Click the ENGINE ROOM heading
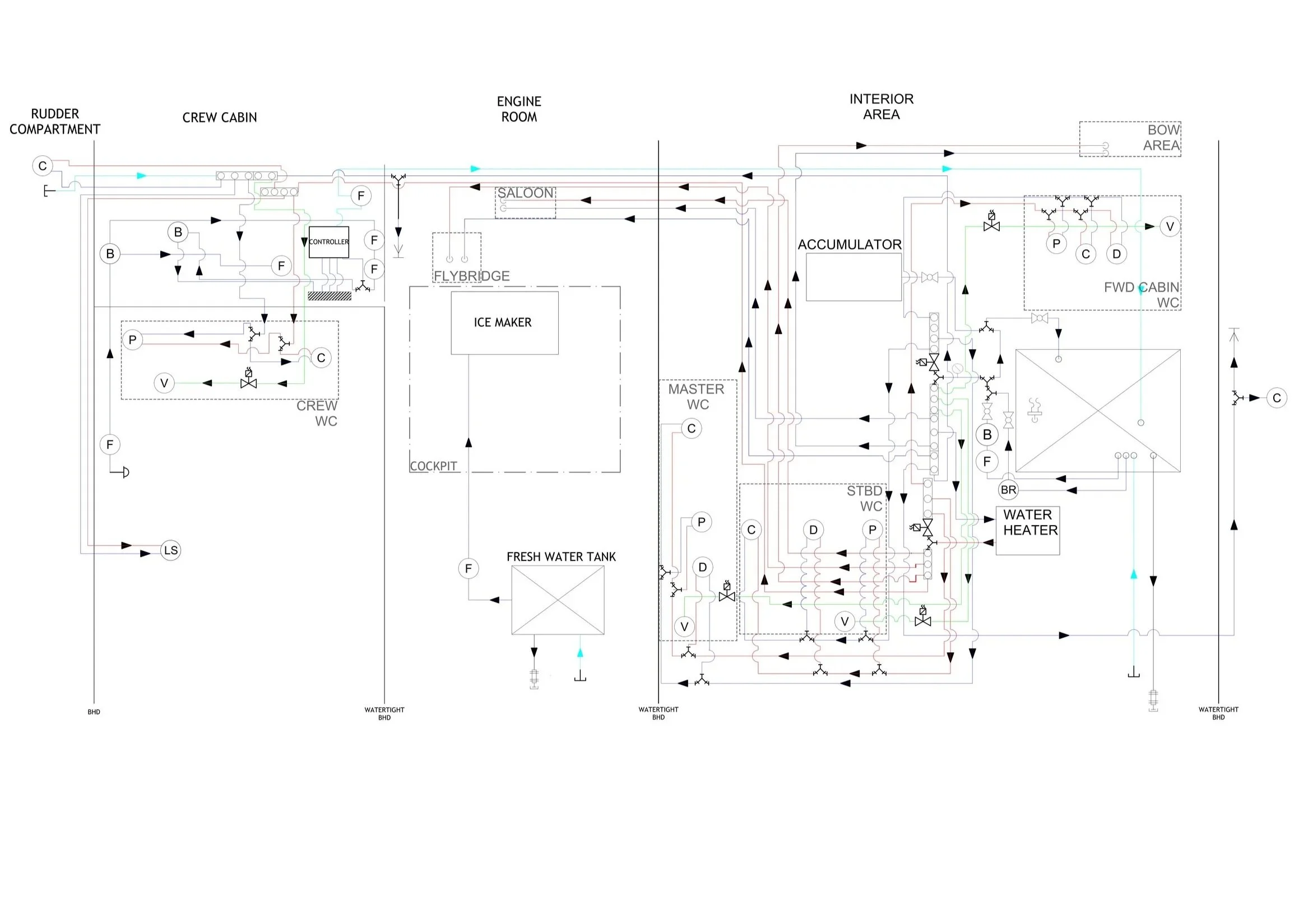Image resolution: width=1308 pixels, height=924 pixels. click(x=518, y=109)
